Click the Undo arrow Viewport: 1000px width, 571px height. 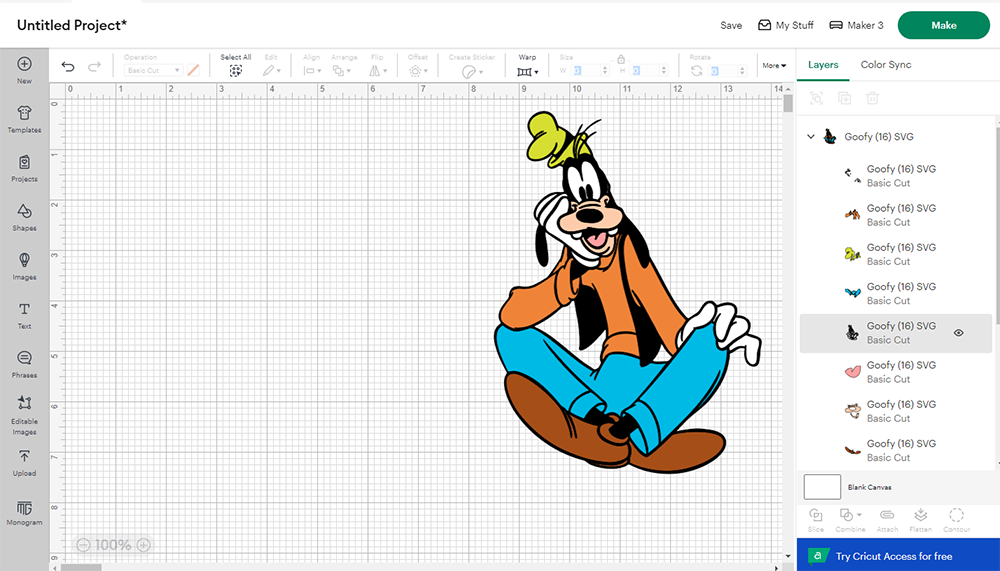click(68, 67)
